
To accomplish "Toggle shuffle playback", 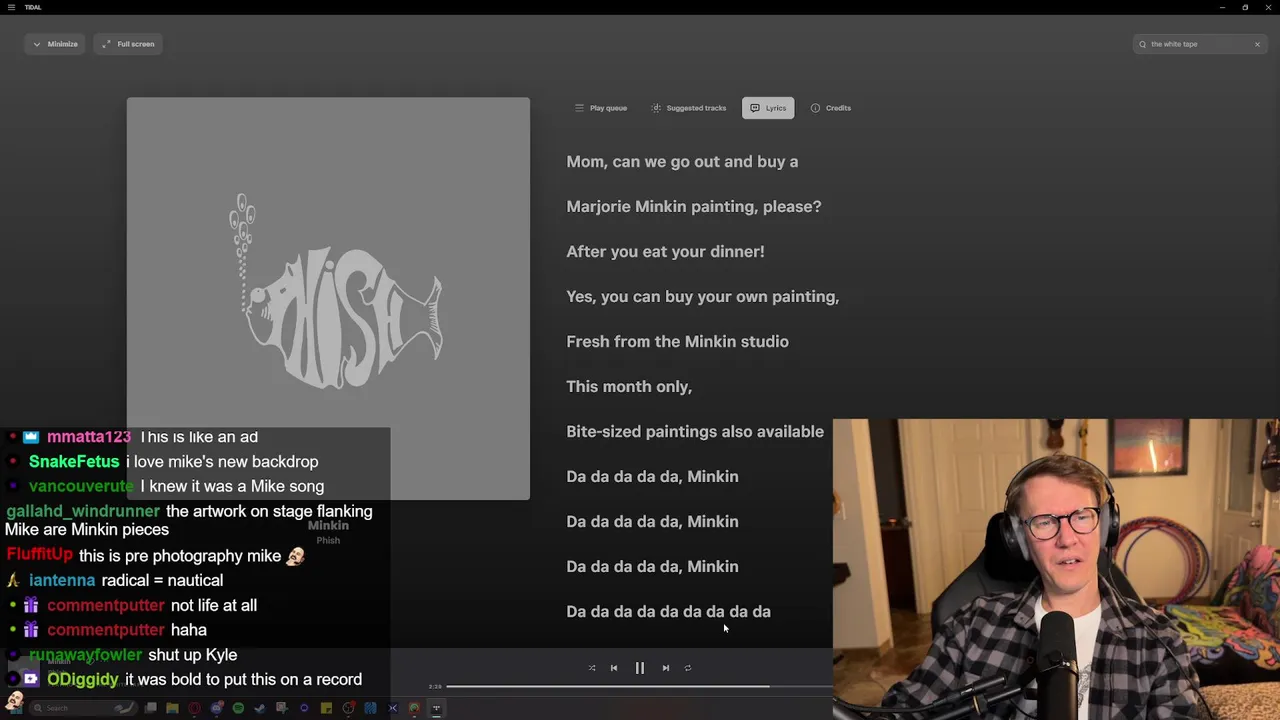I will point(592,668).
